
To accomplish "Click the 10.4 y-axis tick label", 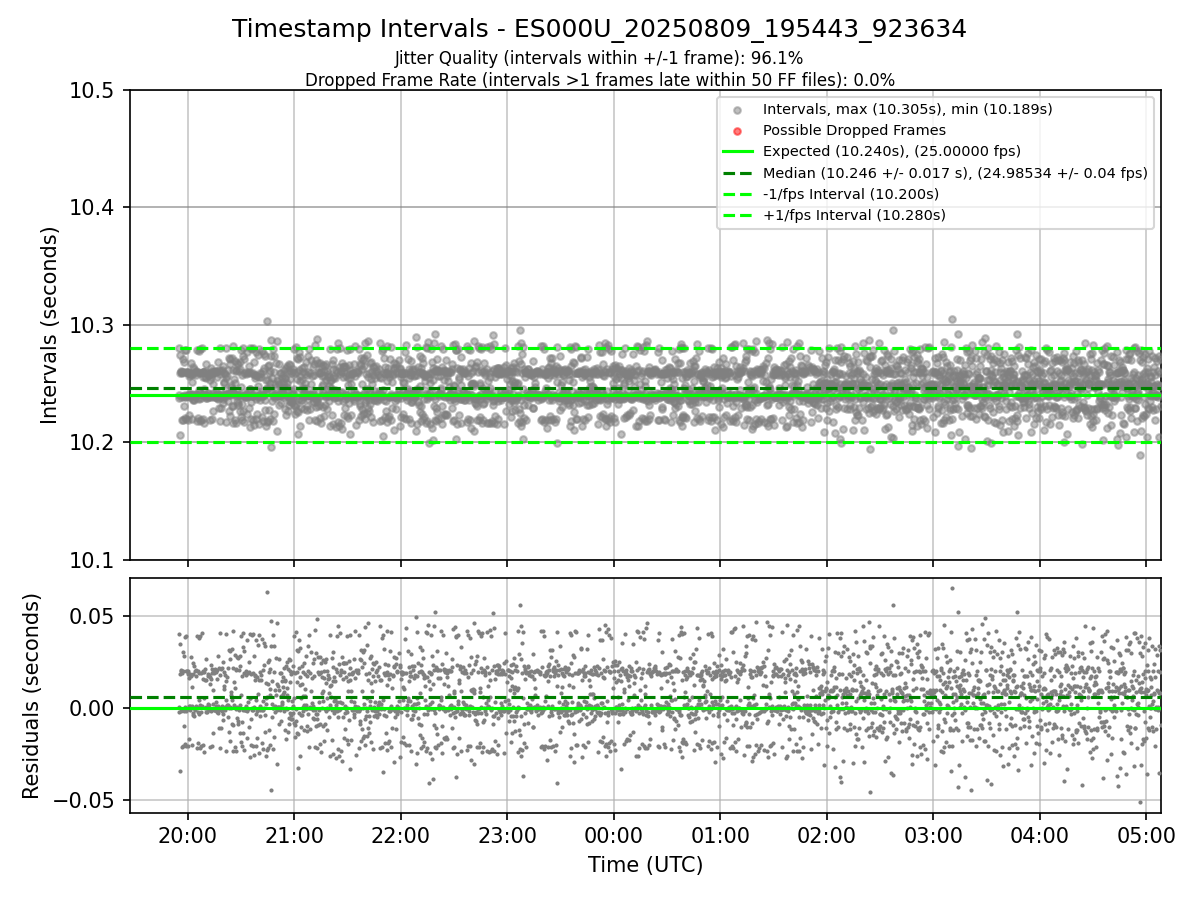I will 94,208.
